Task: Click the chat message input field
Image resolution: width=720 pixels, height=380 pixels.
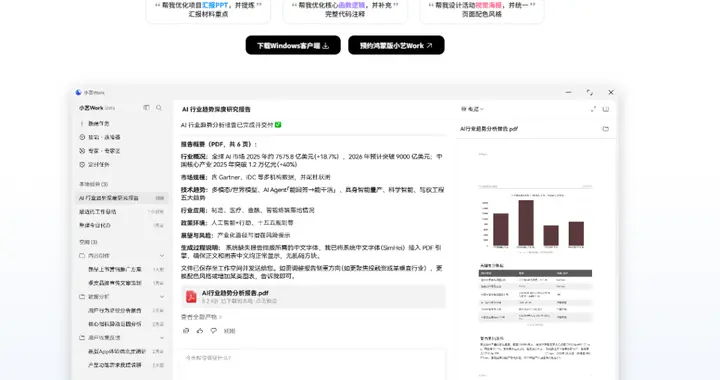Action: click(313, 364)
